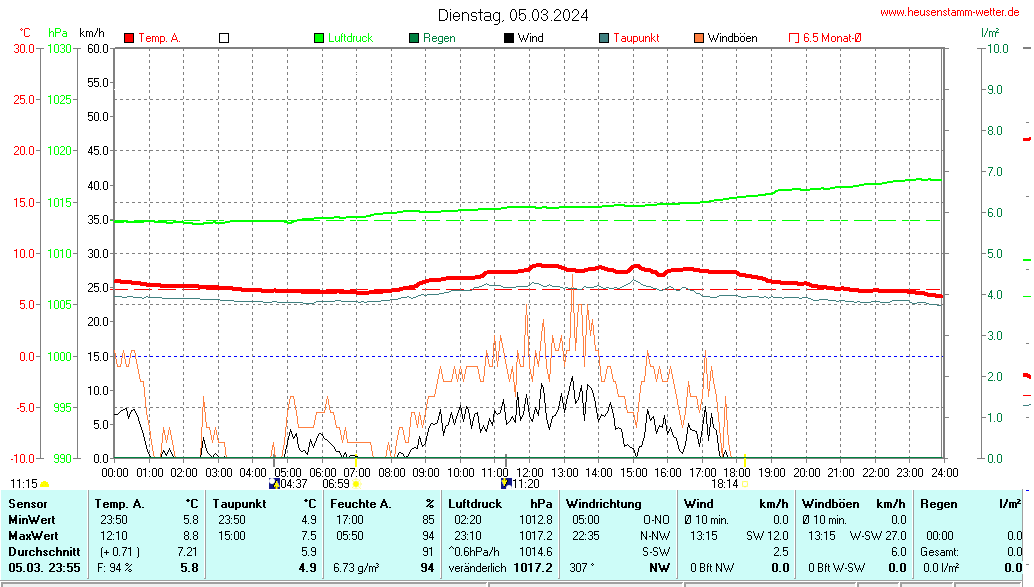Click the MaxWert row label
The image size is (1034, 587).
(33, 536)
